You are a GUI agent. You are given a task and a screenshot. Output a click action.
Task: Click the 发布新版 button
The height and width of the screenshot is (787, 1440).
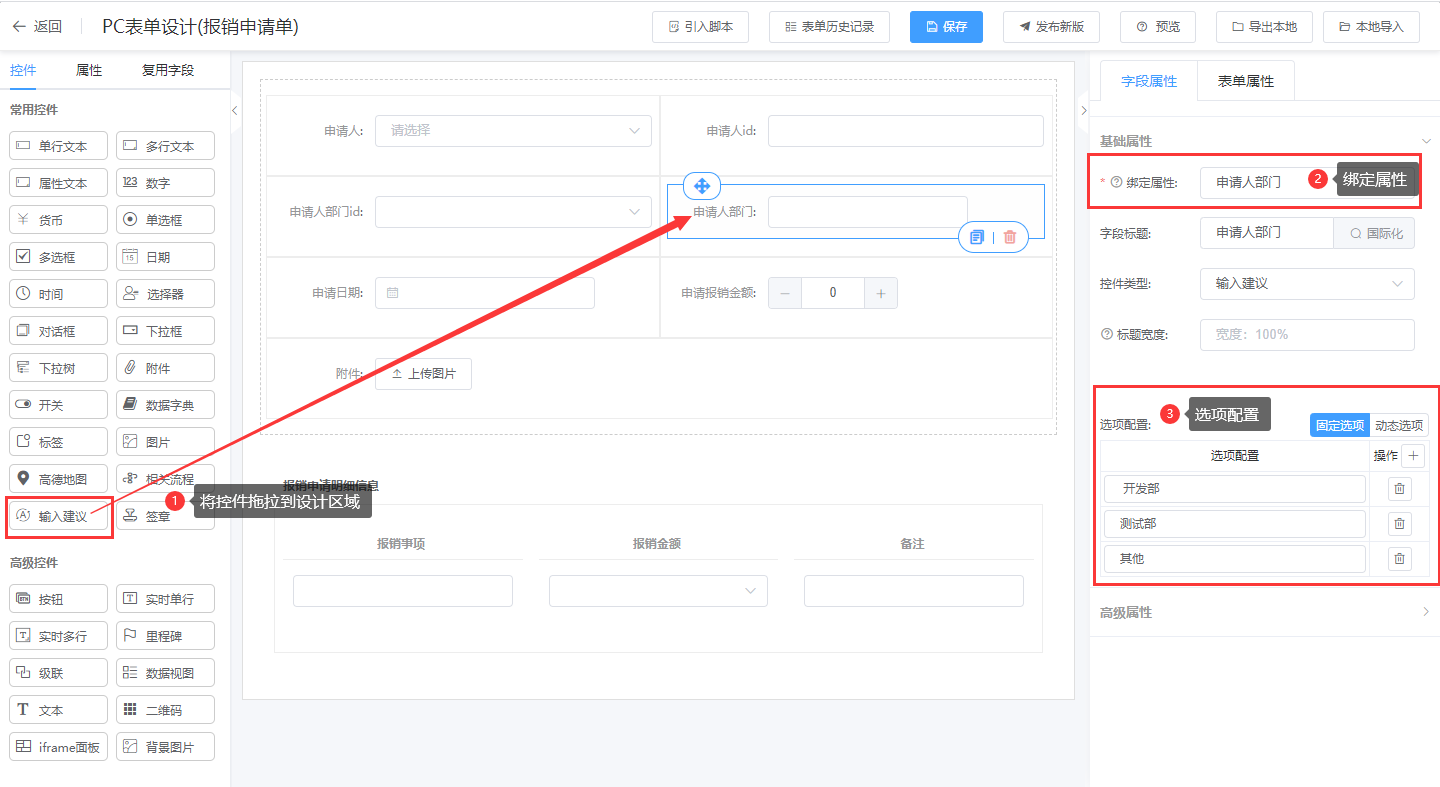(x=1051, y=27)
